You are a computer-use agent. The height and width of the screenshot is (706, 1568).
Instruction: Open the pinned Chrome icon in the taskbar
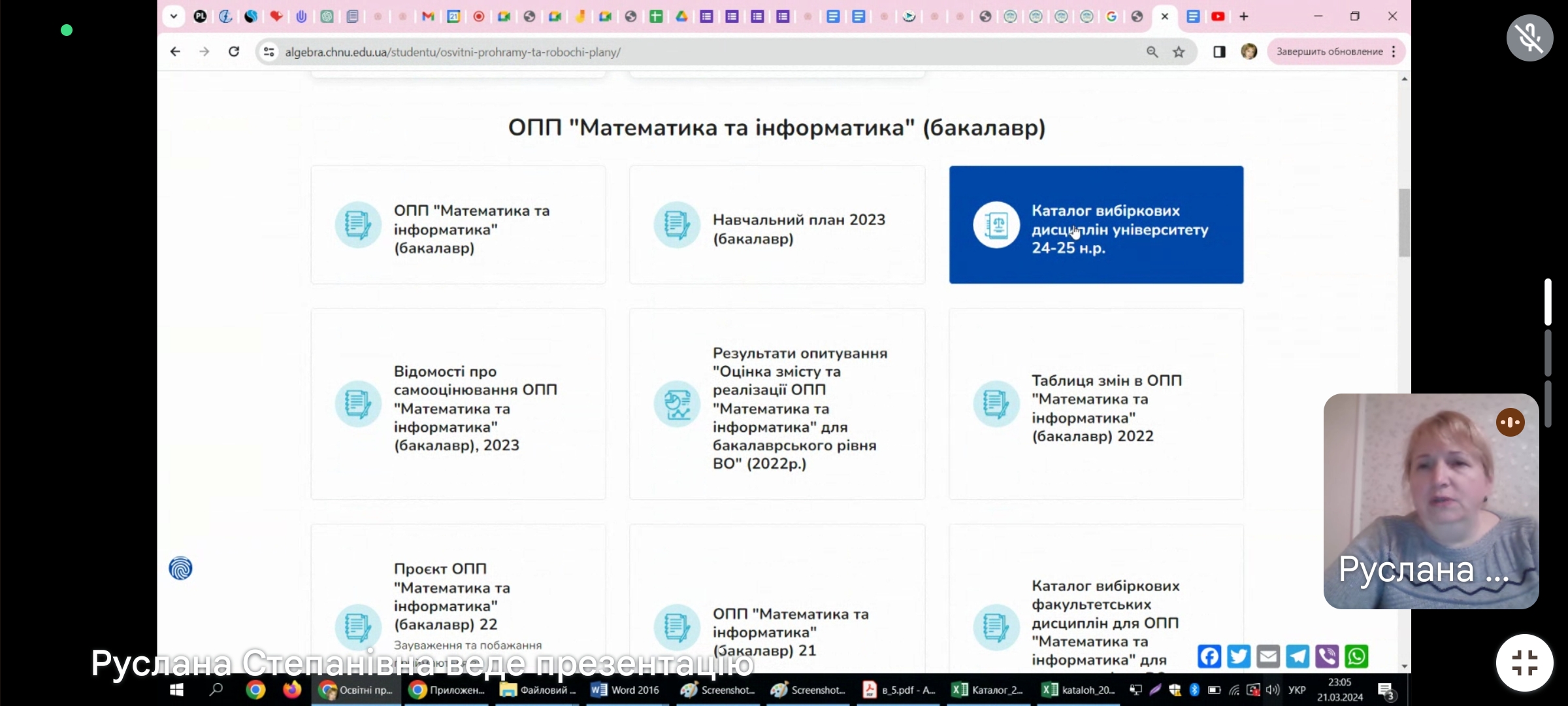click(x=255, y=690)
